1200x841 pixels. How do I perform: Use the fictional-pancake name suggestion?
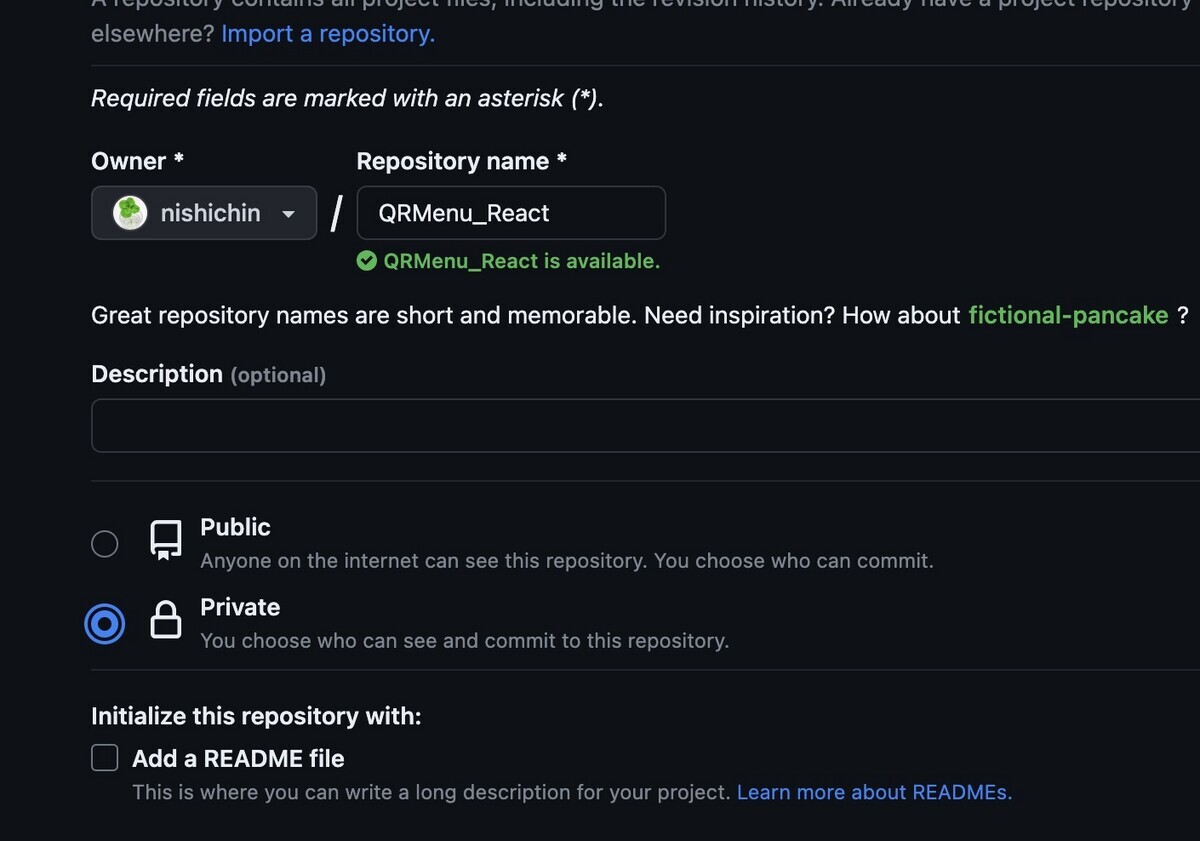1068,316
